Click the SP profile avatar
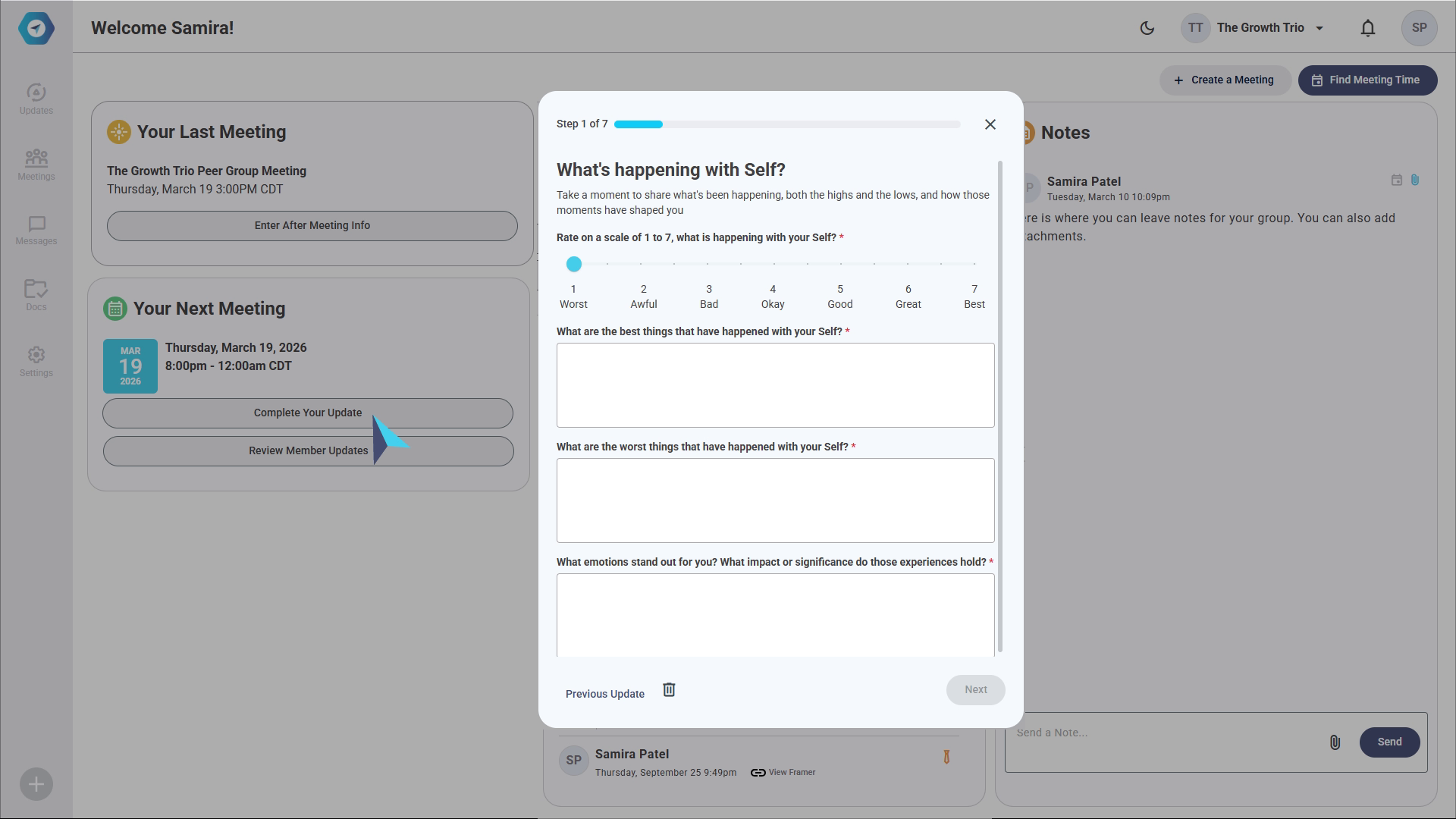This screenshot has width=1456, height=819. (1419, 28)
